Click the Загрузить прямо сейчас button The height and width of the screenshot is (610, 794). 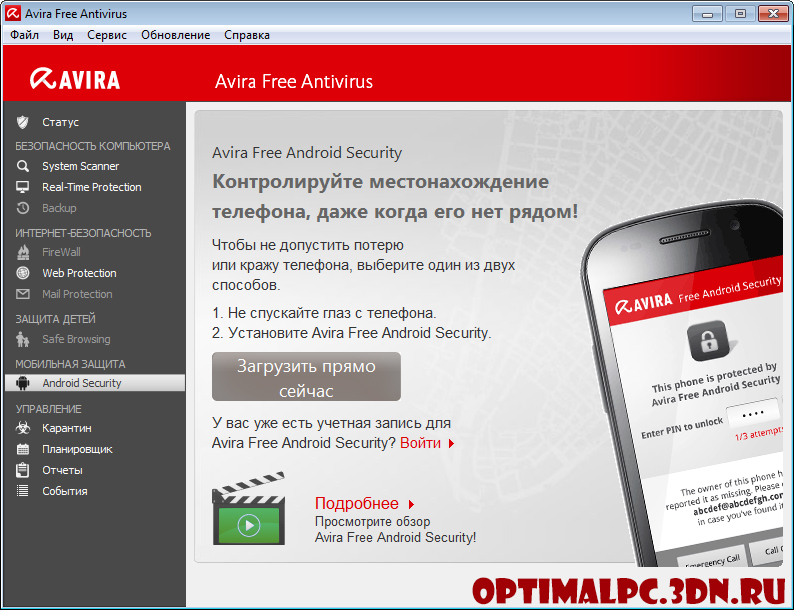(306, 377)
